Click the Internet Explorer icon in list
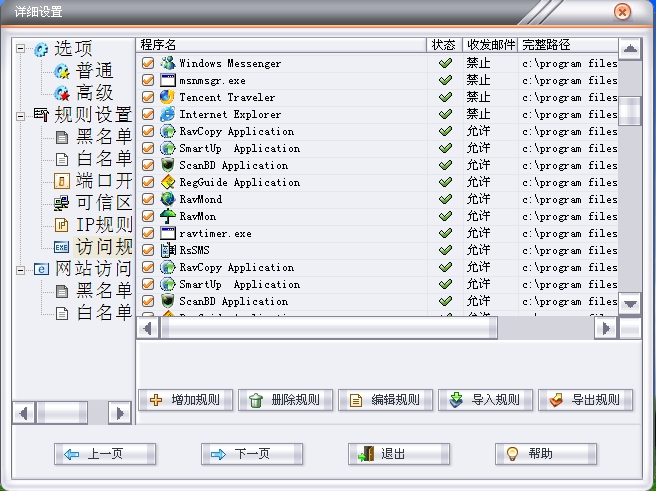The image size is (656, 491). click(x=168, y=114)
